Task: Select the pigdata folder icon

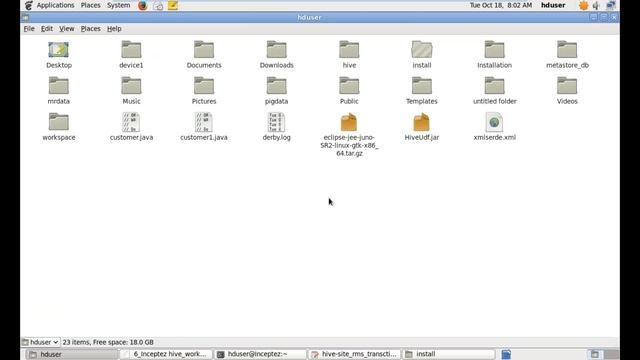Action: 276,86
